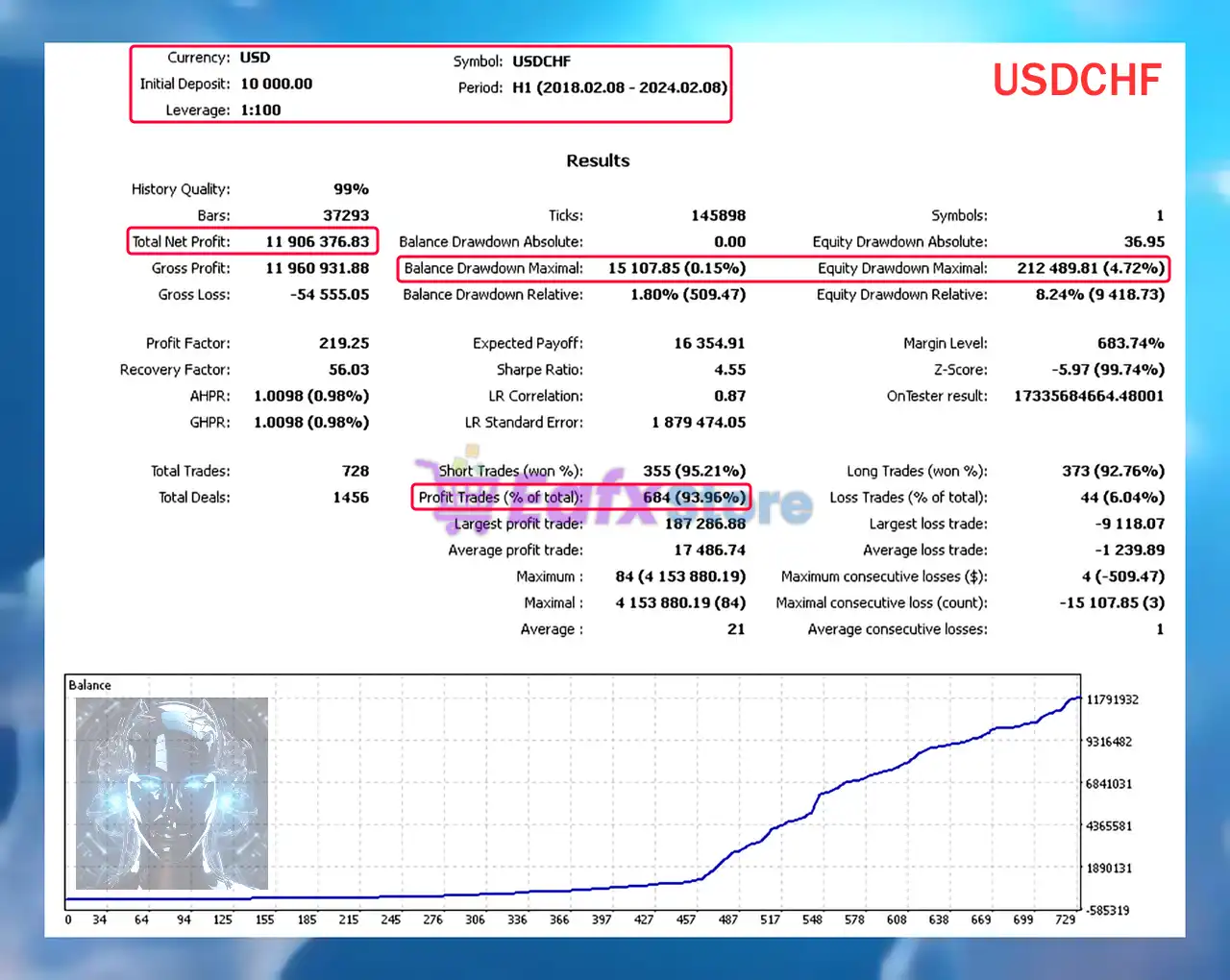
Task: Click the AI face thumbnail in balance chart
Action: pos(172,794)
